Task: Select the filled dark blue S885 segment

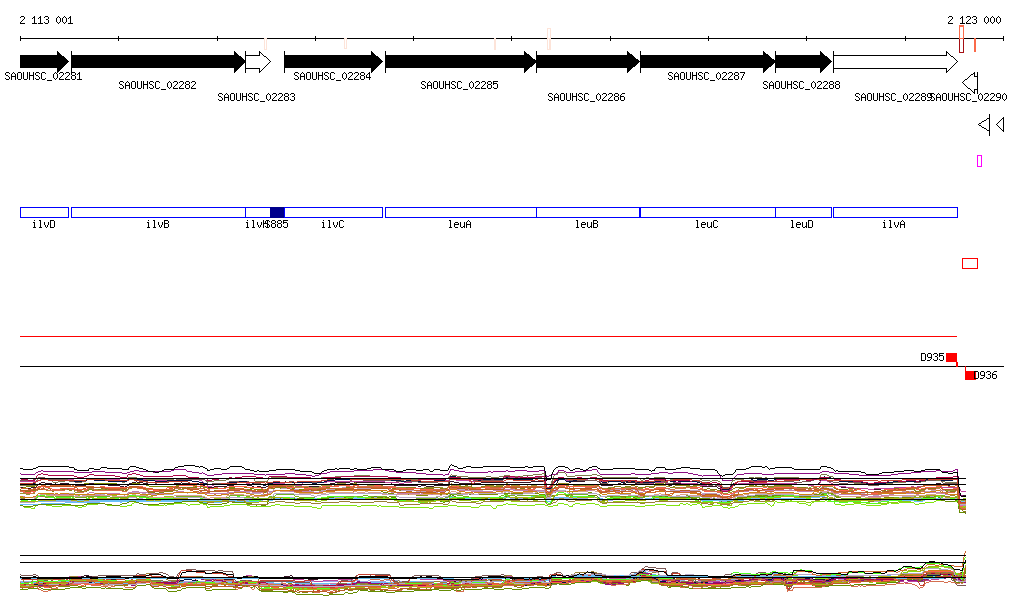Action: tap(277, 212)
